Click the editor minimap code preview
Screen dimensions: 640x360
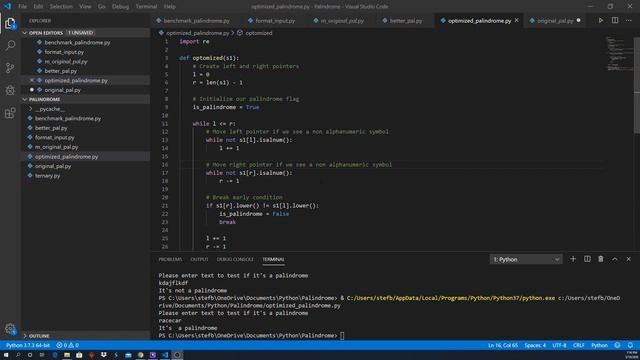pos(620,54)
